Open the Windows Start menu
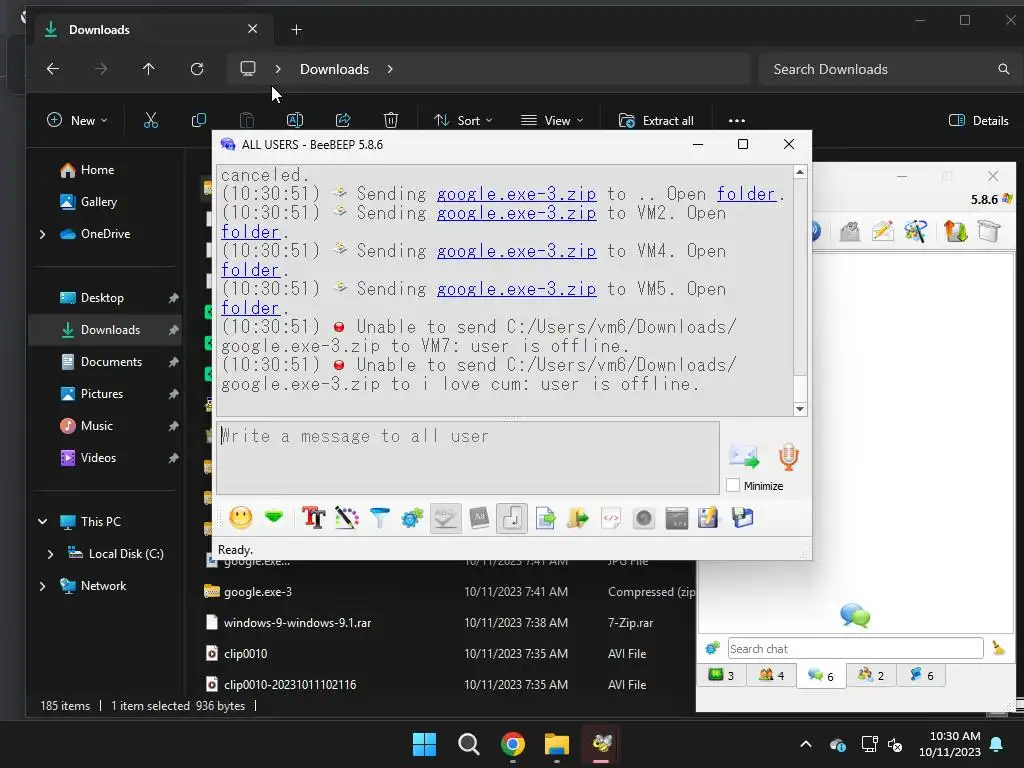Screen dimensions: 1024x768 point(424,744)
